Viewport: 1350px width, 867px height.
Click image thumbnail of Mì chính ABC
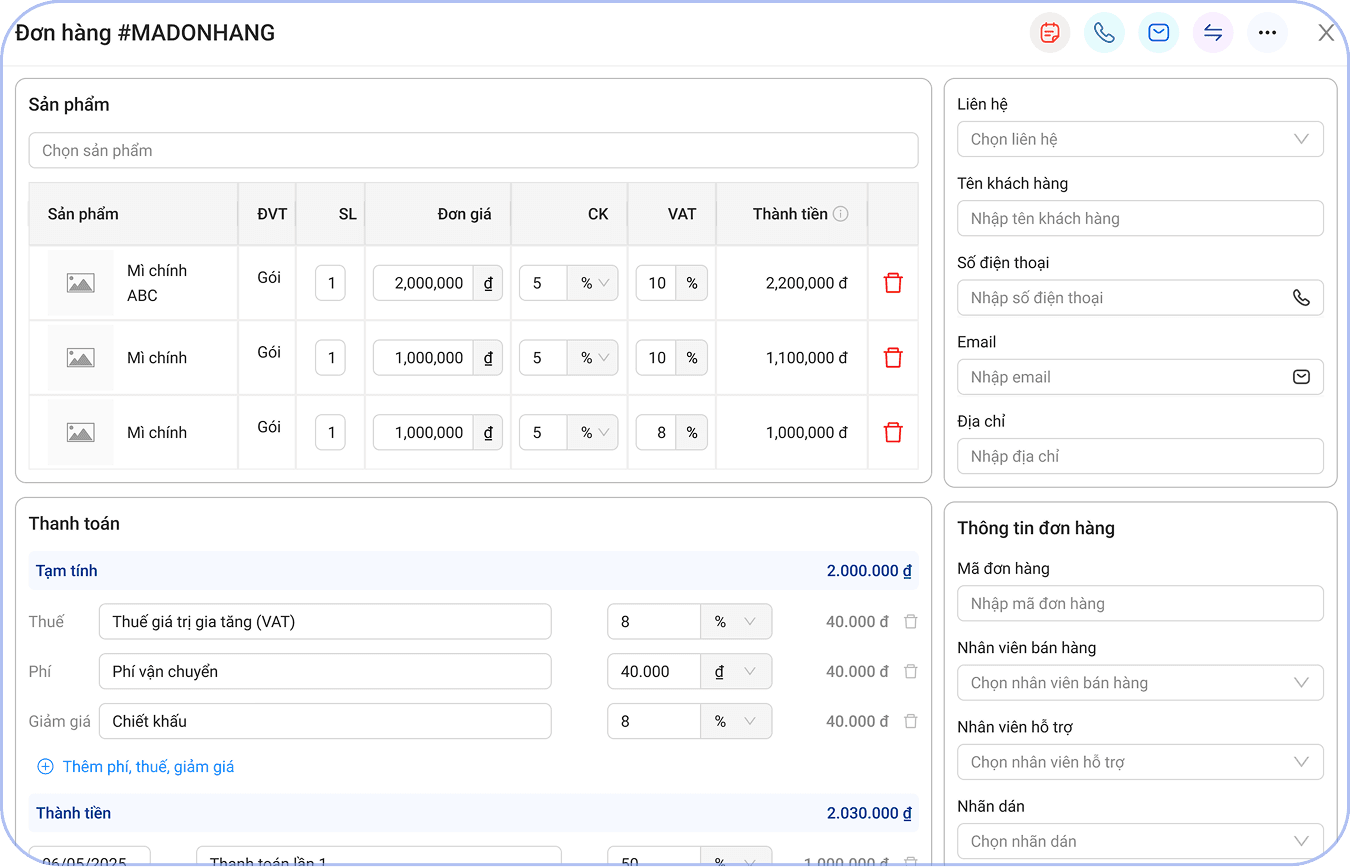[x=80, y=283]
